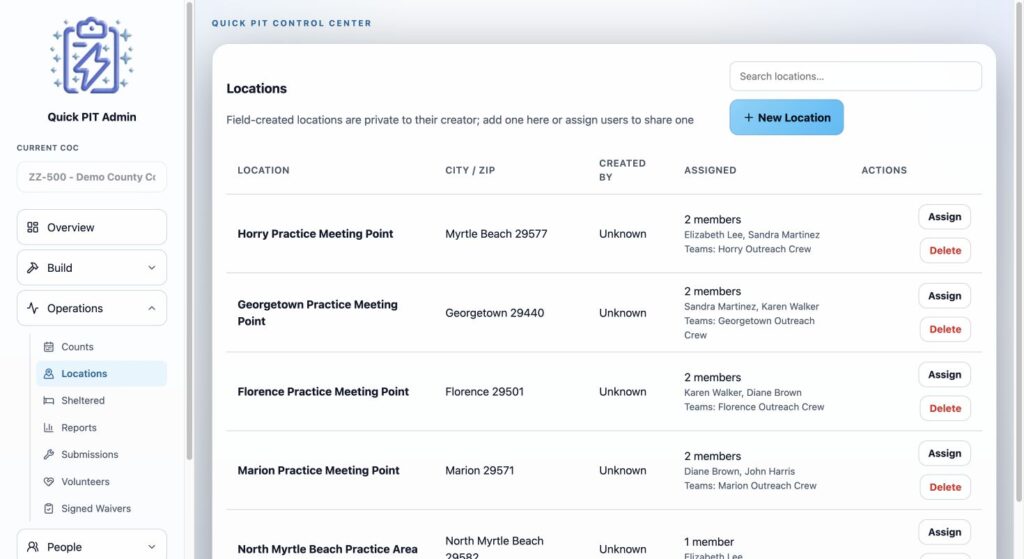The image size is (1024, 559).
Task: Click the Overview grid icon
Action: (33, 227)
